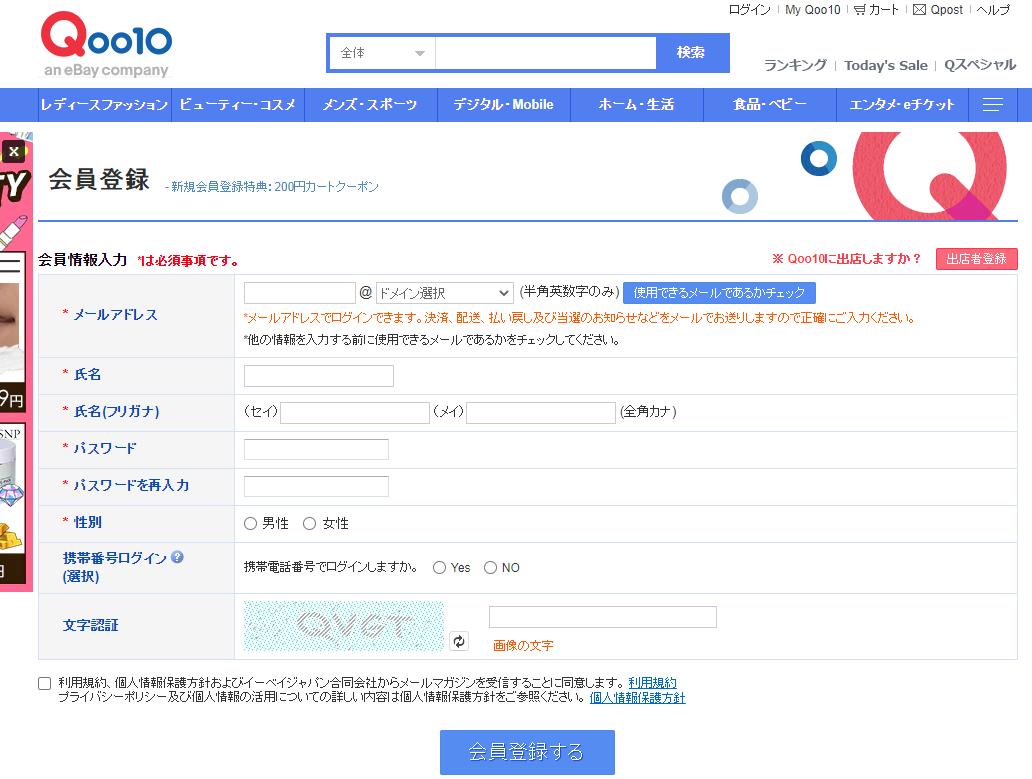Close the left promotional banner
The height and width of the screenshot is (779, 1032).
point(13,150)
